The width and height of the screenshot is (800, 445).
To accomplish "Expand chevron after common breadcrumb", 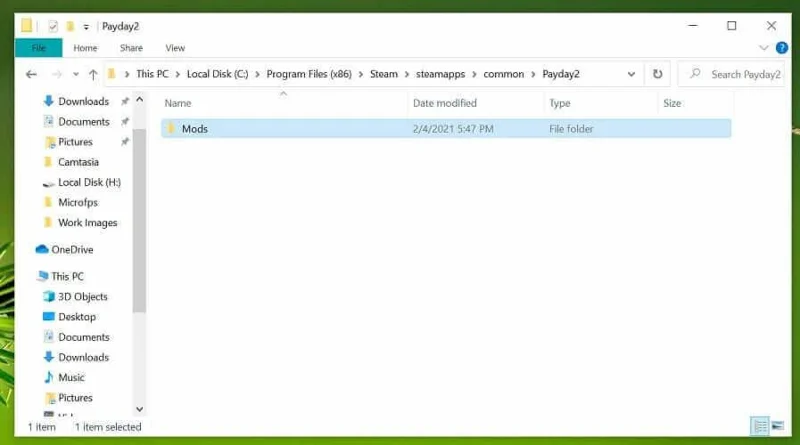I will point(533,75).
